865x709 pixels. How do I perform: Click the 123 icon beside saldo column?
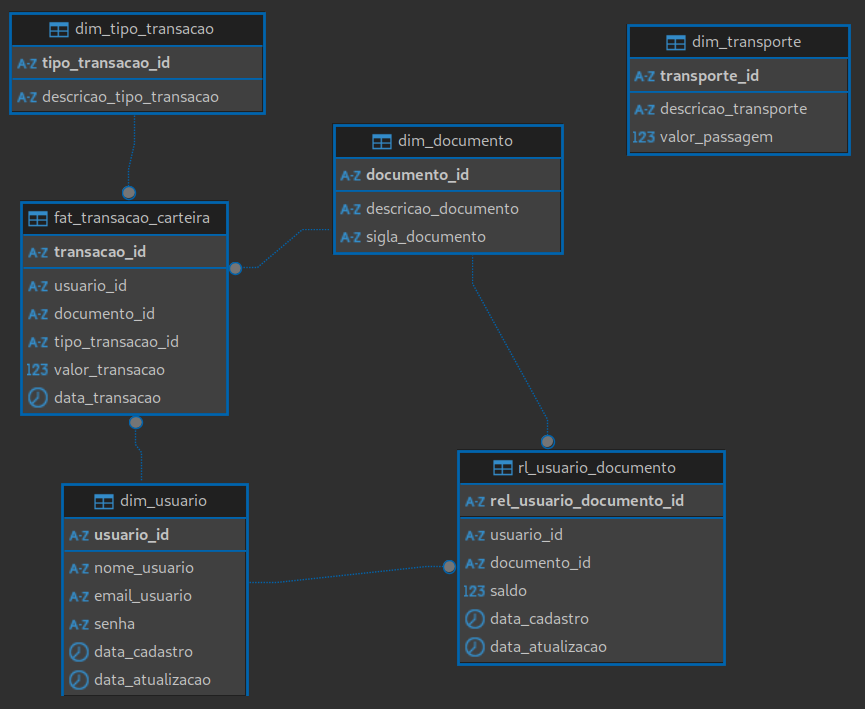(x=474, y=591)
